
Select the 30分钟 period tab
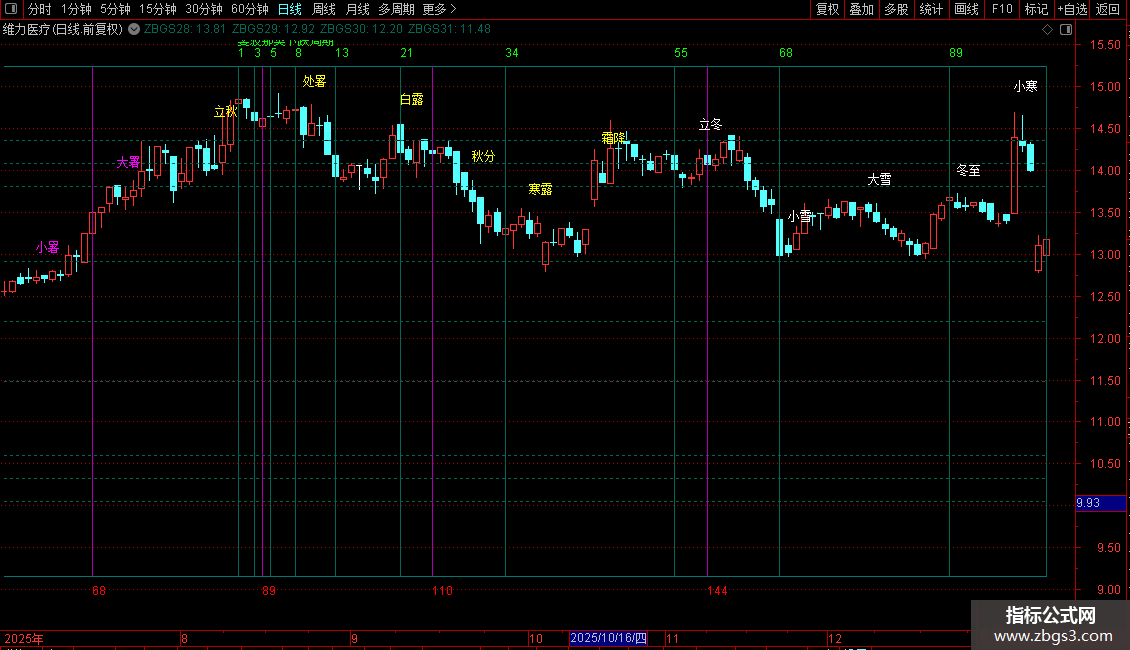pos(203,9)
